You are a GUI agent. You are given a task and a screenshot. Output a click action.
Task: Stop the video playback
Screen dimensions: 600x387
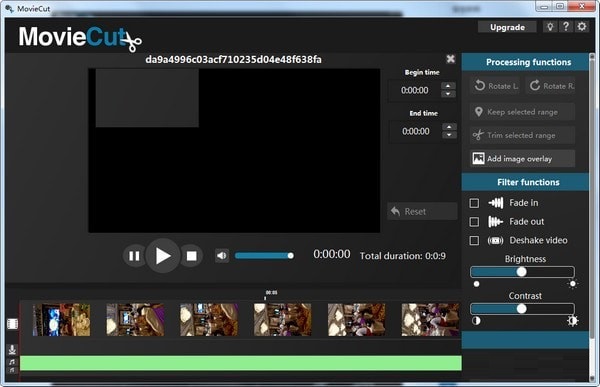[191, 256]
